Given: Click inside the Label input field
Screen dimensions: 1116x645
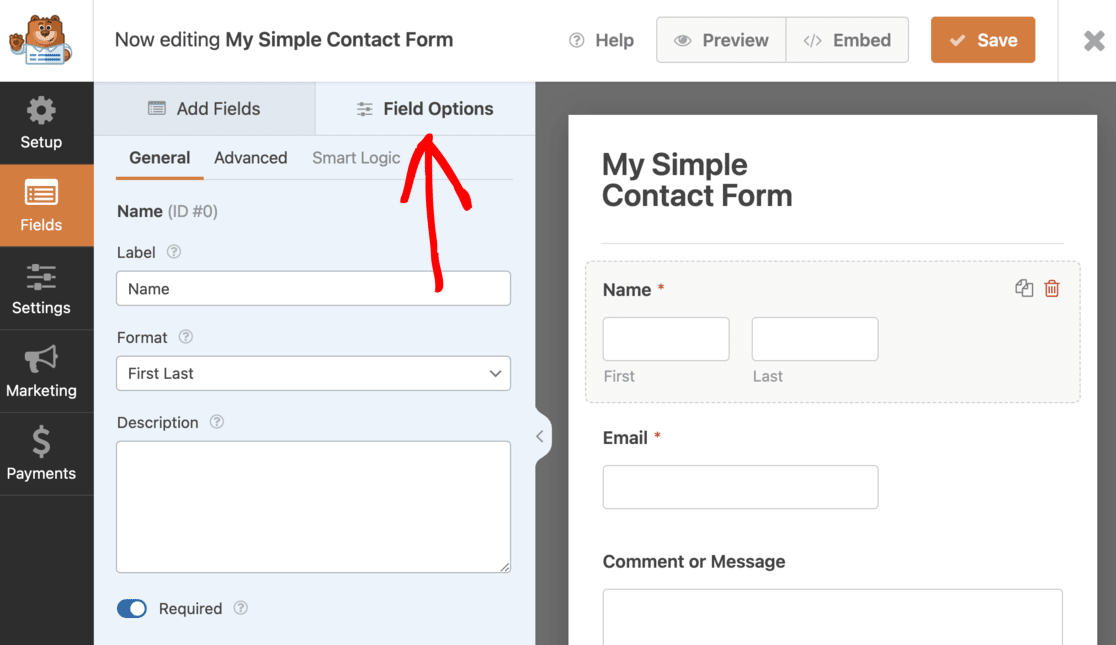Looking at the screenshot, I should [x=313, y=288].
